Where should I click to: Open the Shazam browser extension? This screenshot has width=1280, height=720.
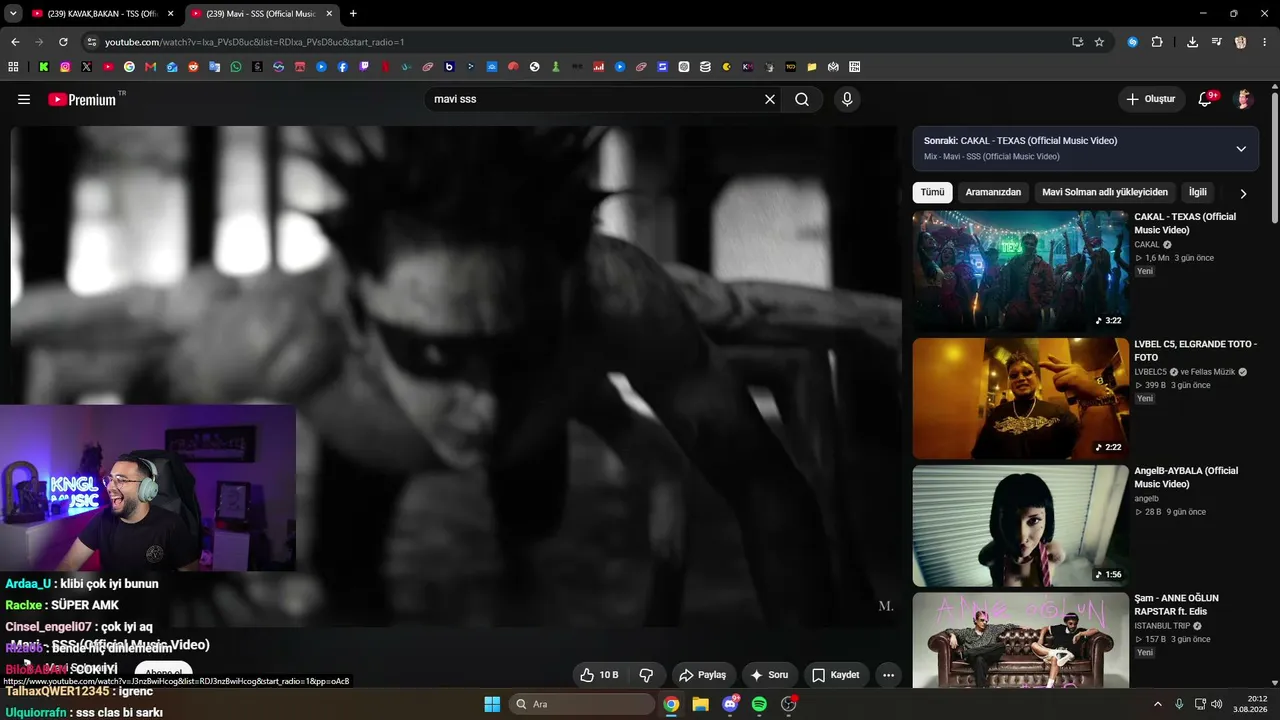1133,42
